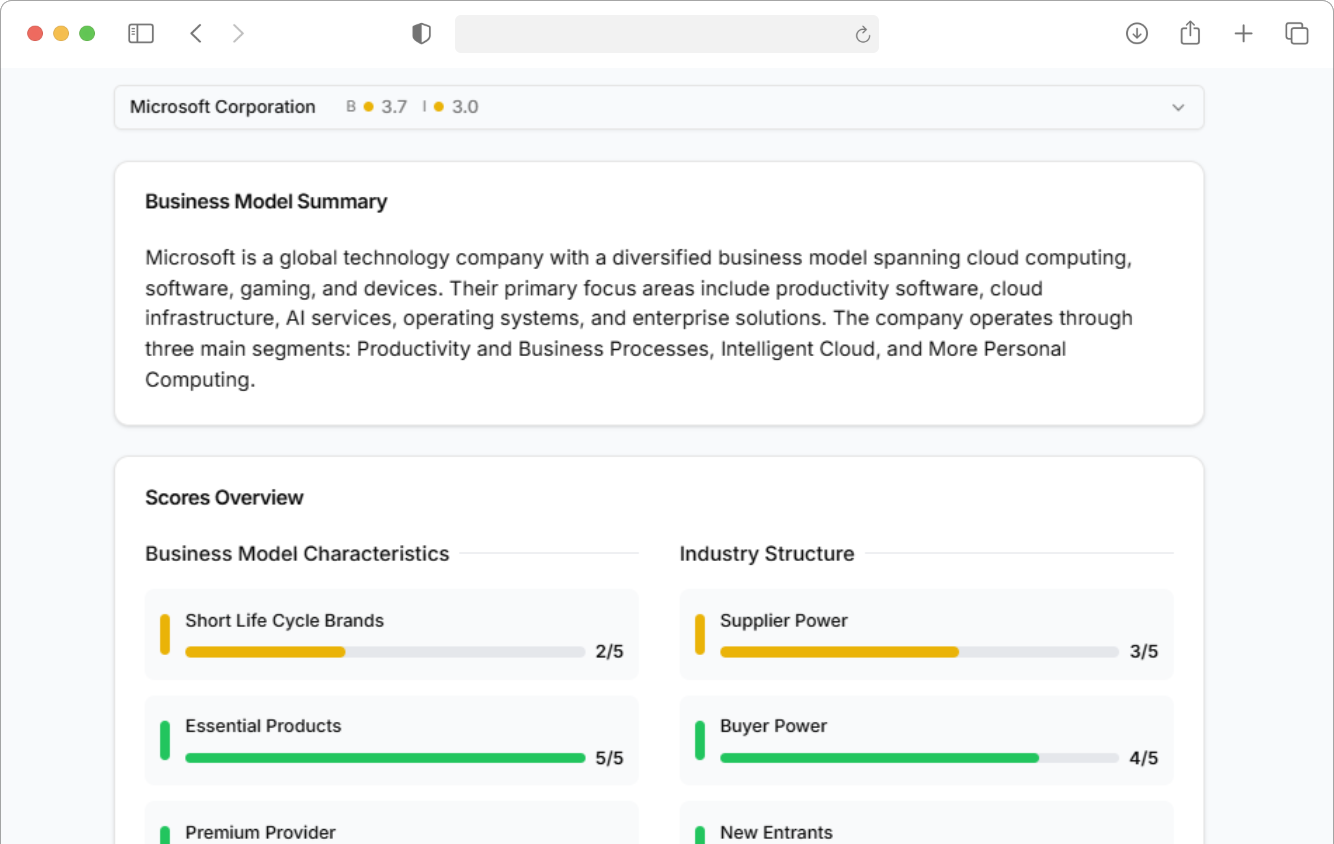Click the yellow indicator beside Short Life Cycle Brands
The image size is (1334, 844).
165,635
